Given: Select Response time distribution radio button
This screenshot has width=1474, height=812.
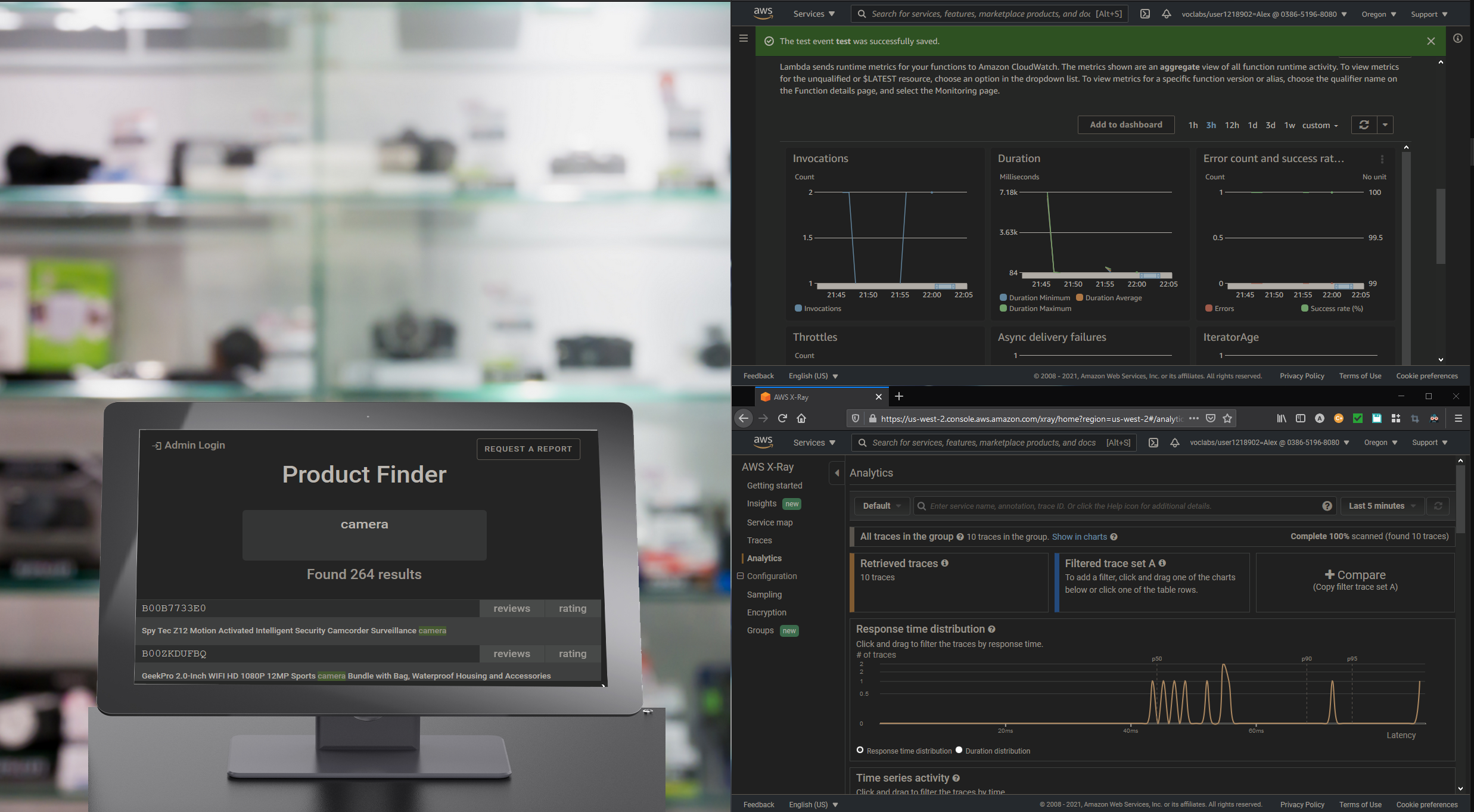Looking at the screenshot, I should point(860,750).
